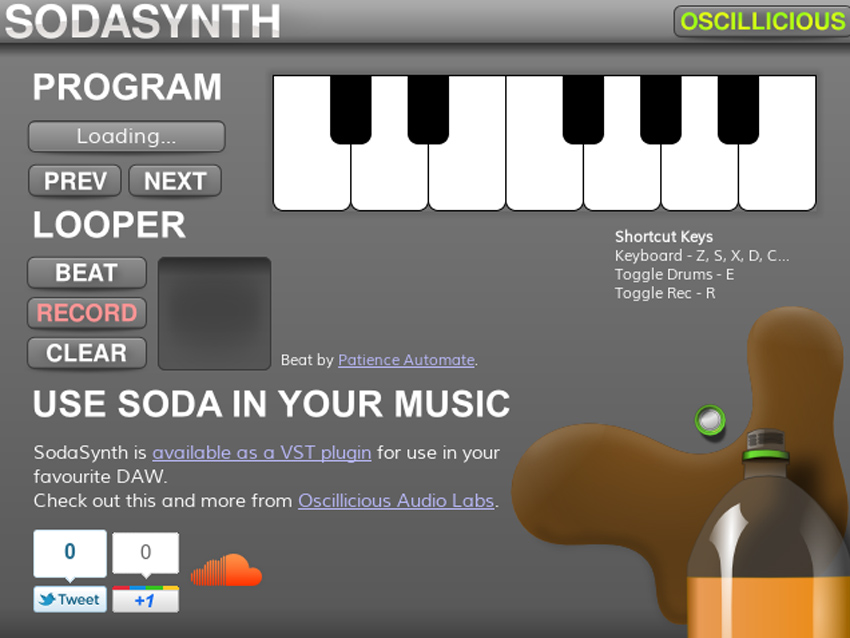Click the Oscillicious logo badge
The width and height of the screenshot is (850, 638).
762,22
